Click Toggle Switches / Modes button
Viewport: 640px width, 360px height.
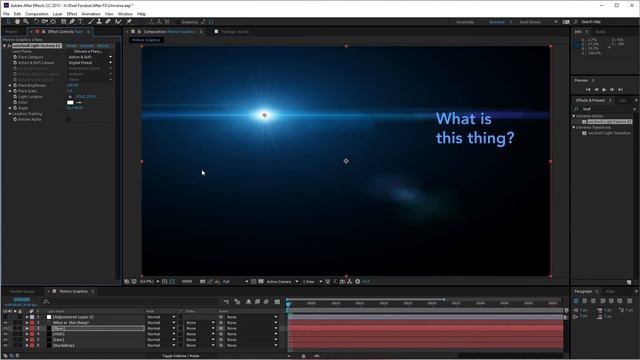[x=180, y=356]
